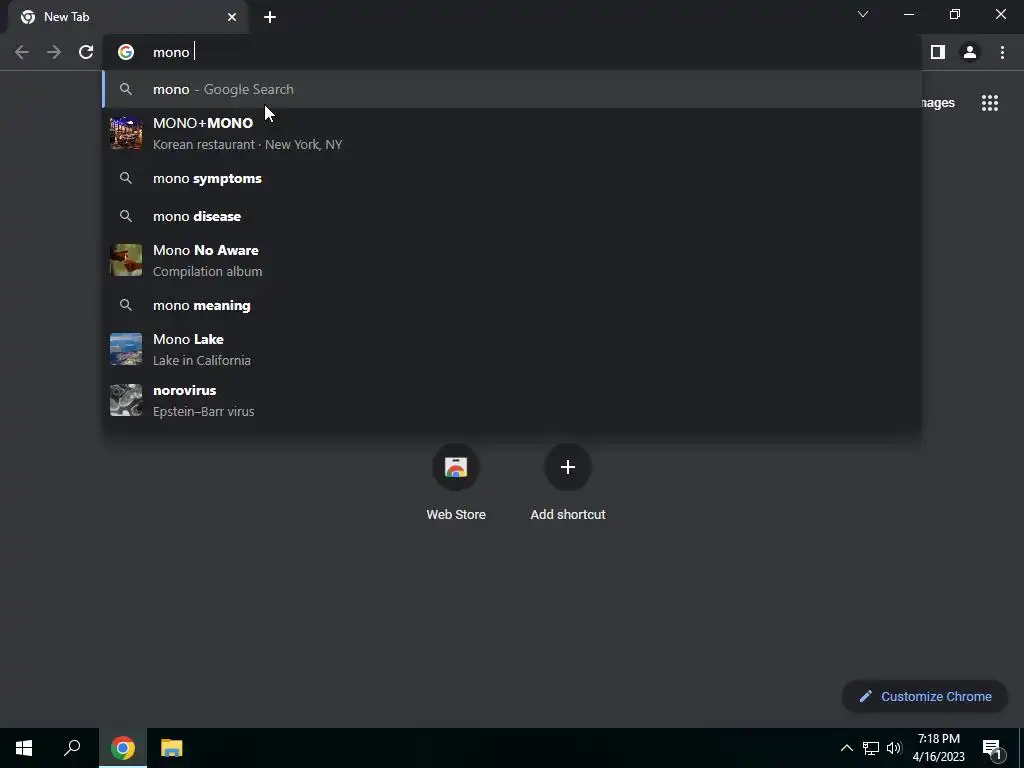This screenshot has width=1024, height=768.
Task: Click the browser Forward arrow
Action: [54, 52]
